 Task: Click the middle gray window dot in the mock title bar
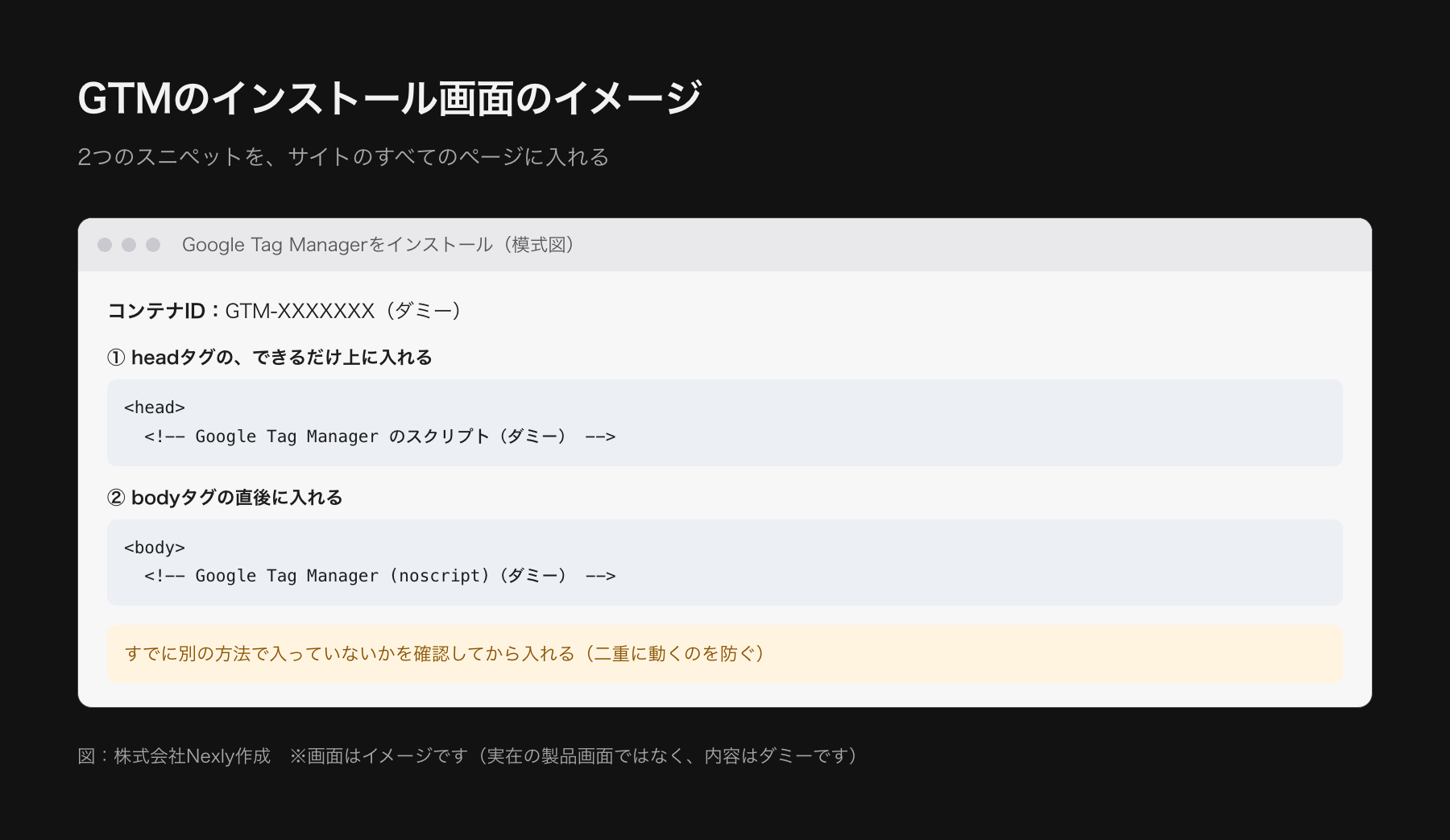[x=129, y=245]
